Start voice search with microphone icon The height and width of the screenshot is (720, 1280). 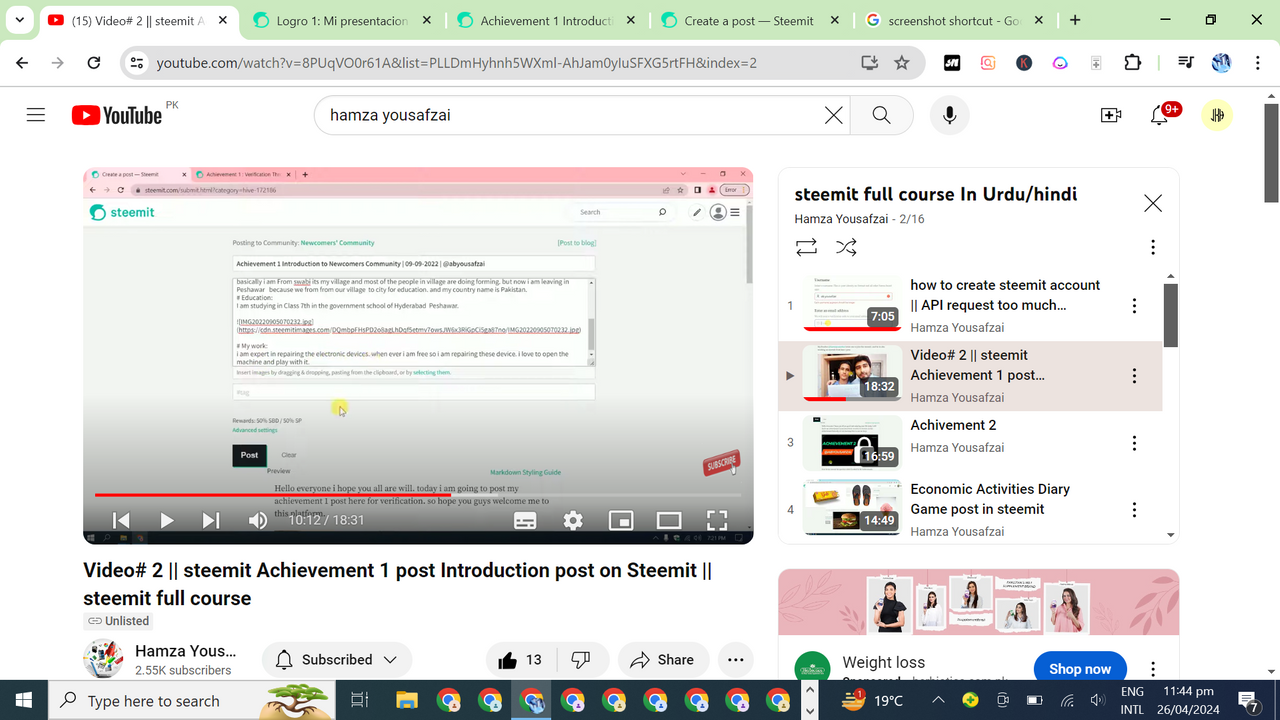coord(949,115)
